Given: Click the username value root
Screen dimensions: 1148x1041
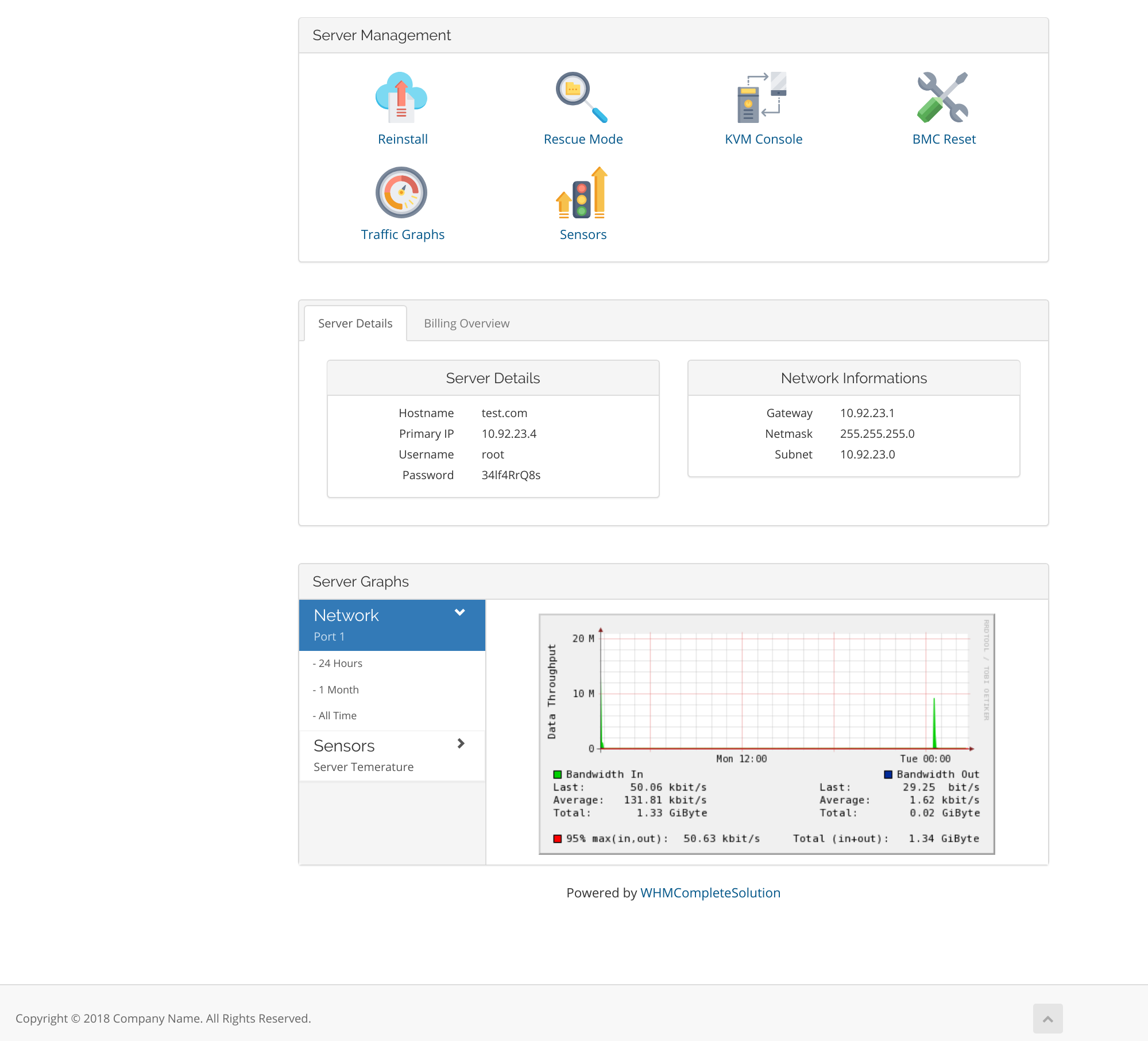Looking at the screenshot, I should coord(493,454).
